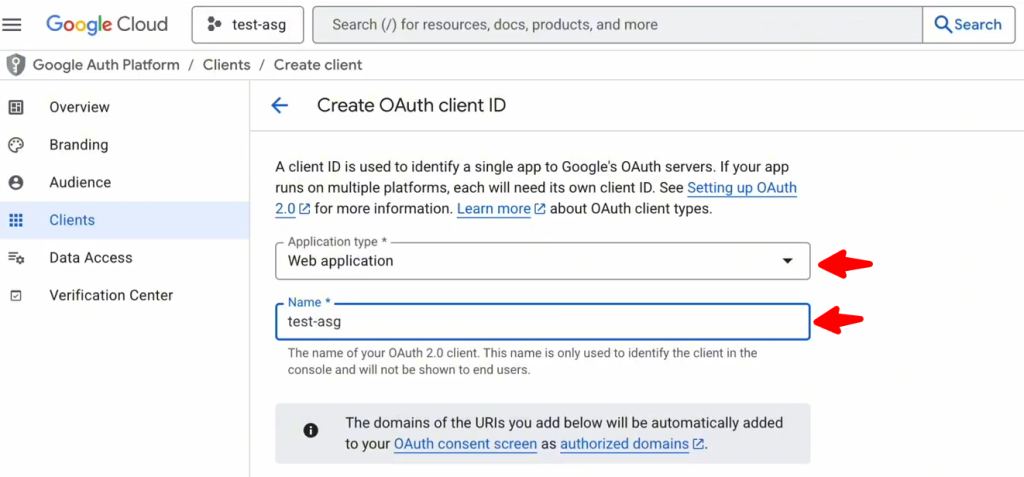This screenshot has height=477, width=1024.
Task: Click the Search button
Action: pyautogui.click(x=967, y=25)
